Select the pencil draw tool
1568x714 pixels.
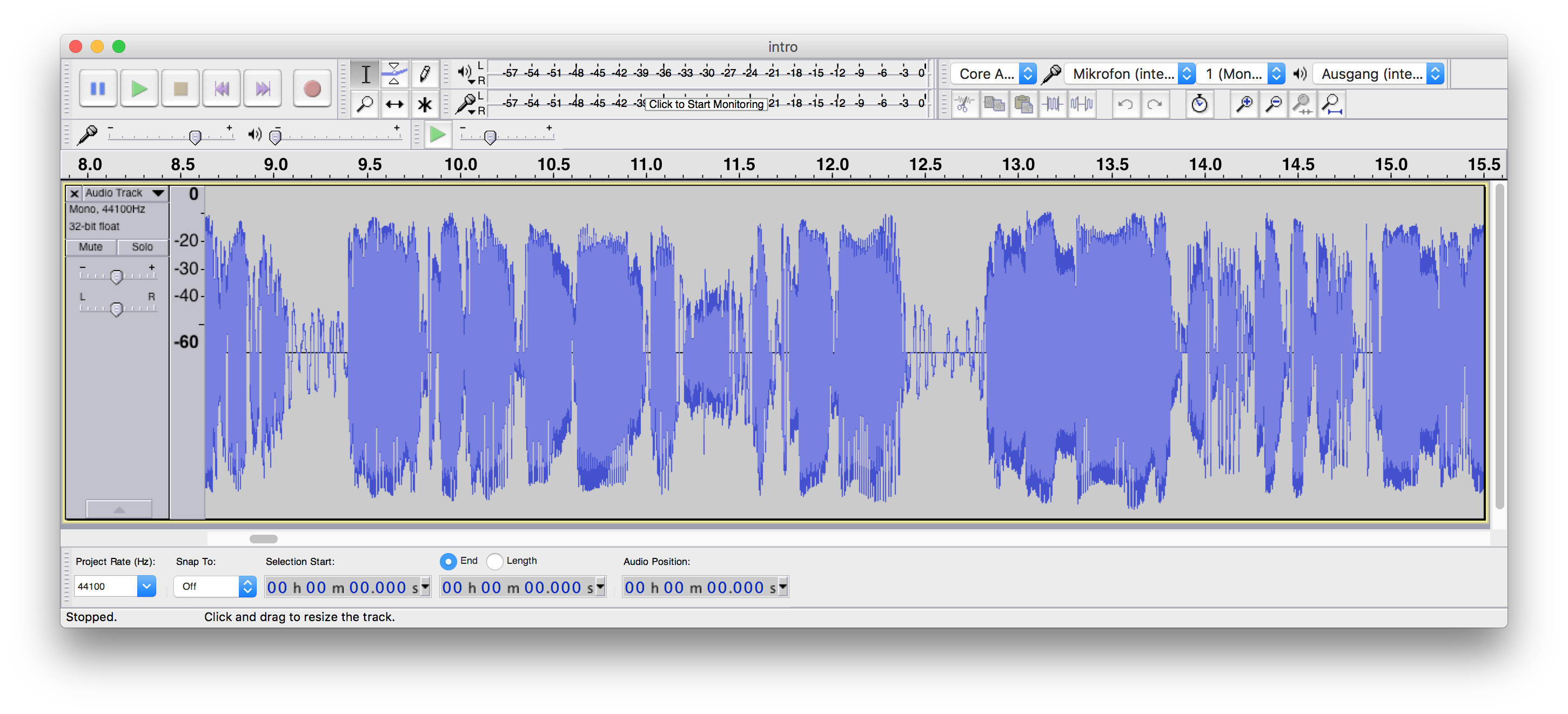[423, 75]
